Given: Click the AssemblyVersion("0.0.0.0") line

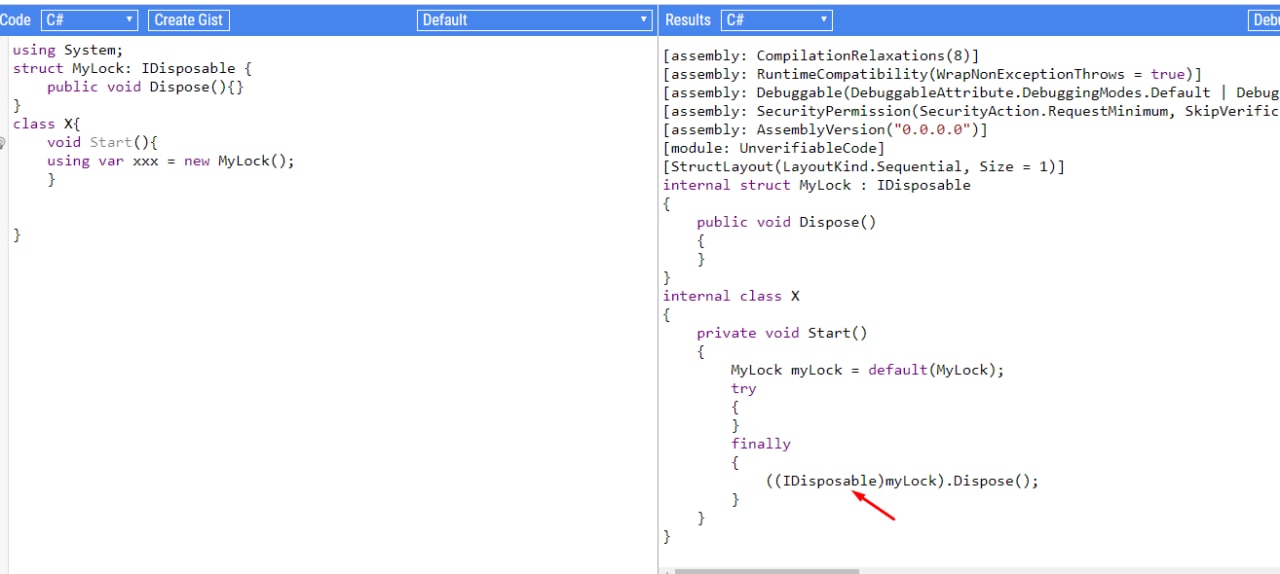Looking at the screenshot, I should coord(825,130).
